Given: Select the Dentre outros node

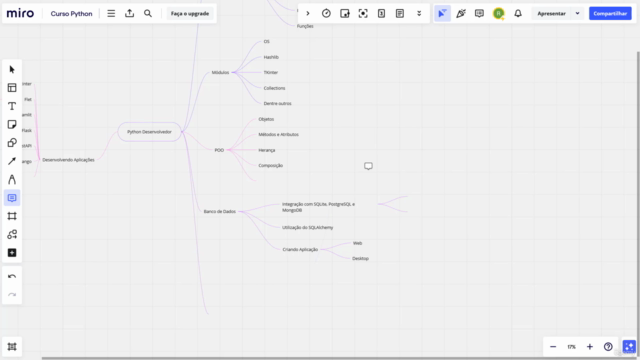Looking at the screenshot, I should click(278, 103).
